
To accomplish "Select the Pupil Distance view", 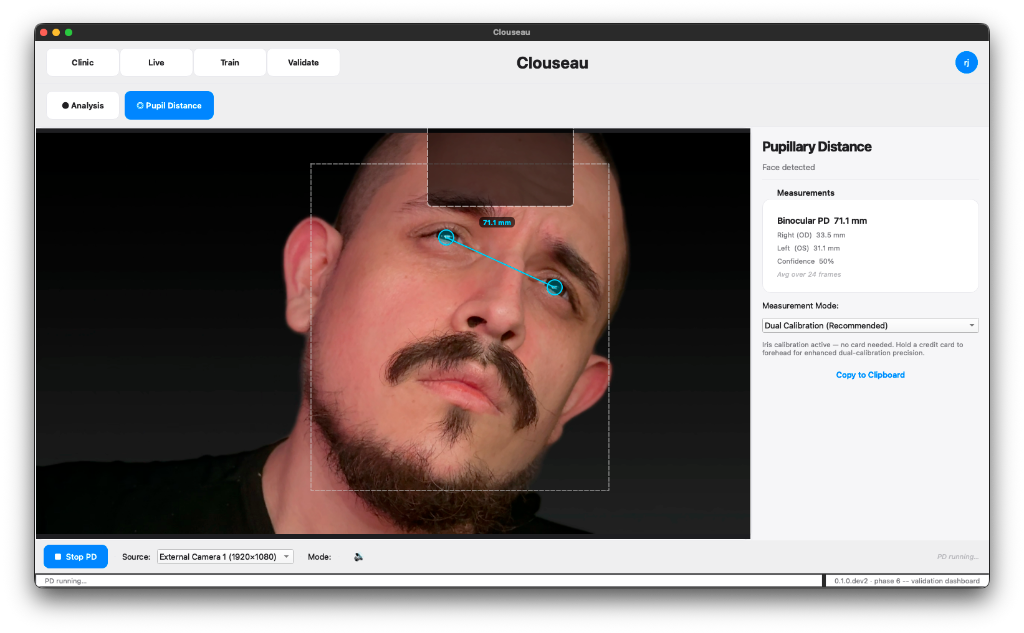I will [169, 105].
